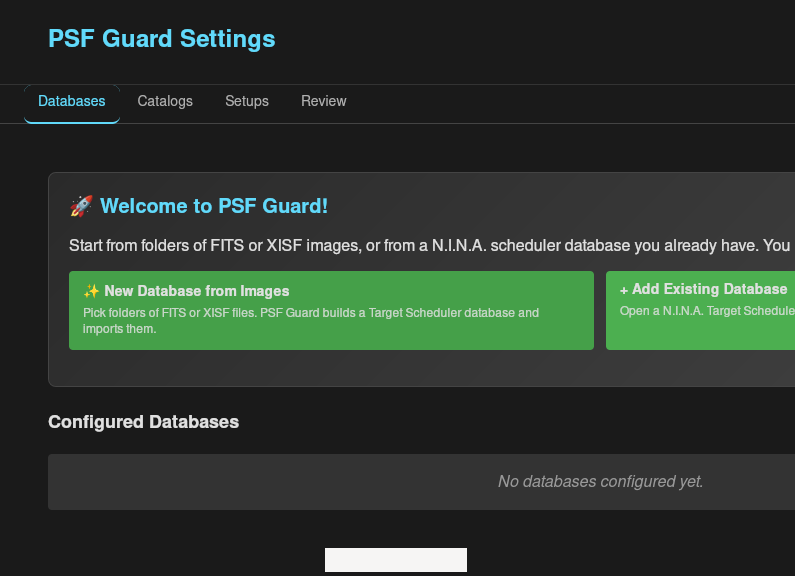Viewport: 795px width, 576px height.
Task: Click the Welcome to PSF Guard! heading
Action: (x=214, y=206)
